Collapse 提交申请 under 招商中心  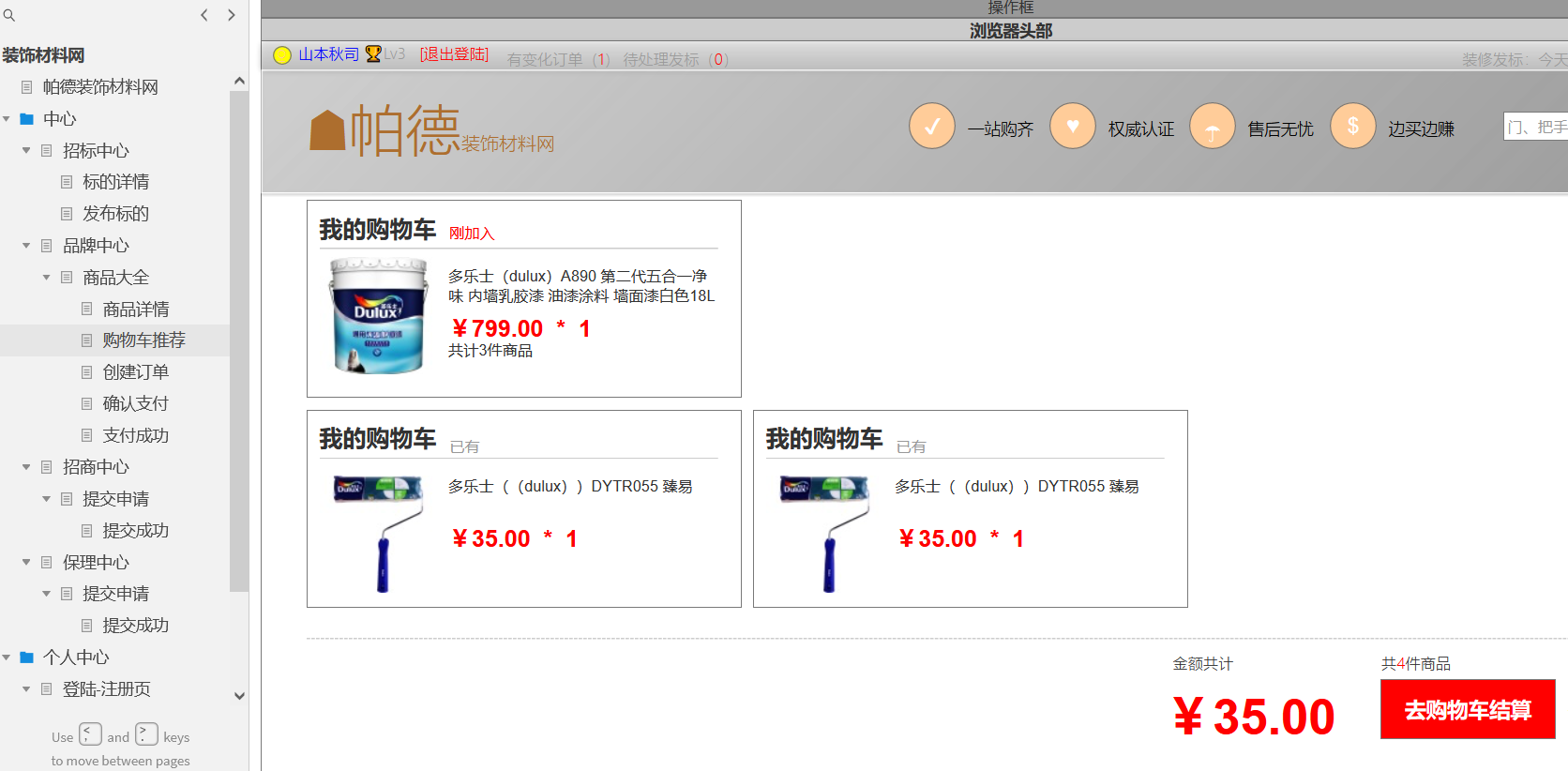(x=46, y=499)
